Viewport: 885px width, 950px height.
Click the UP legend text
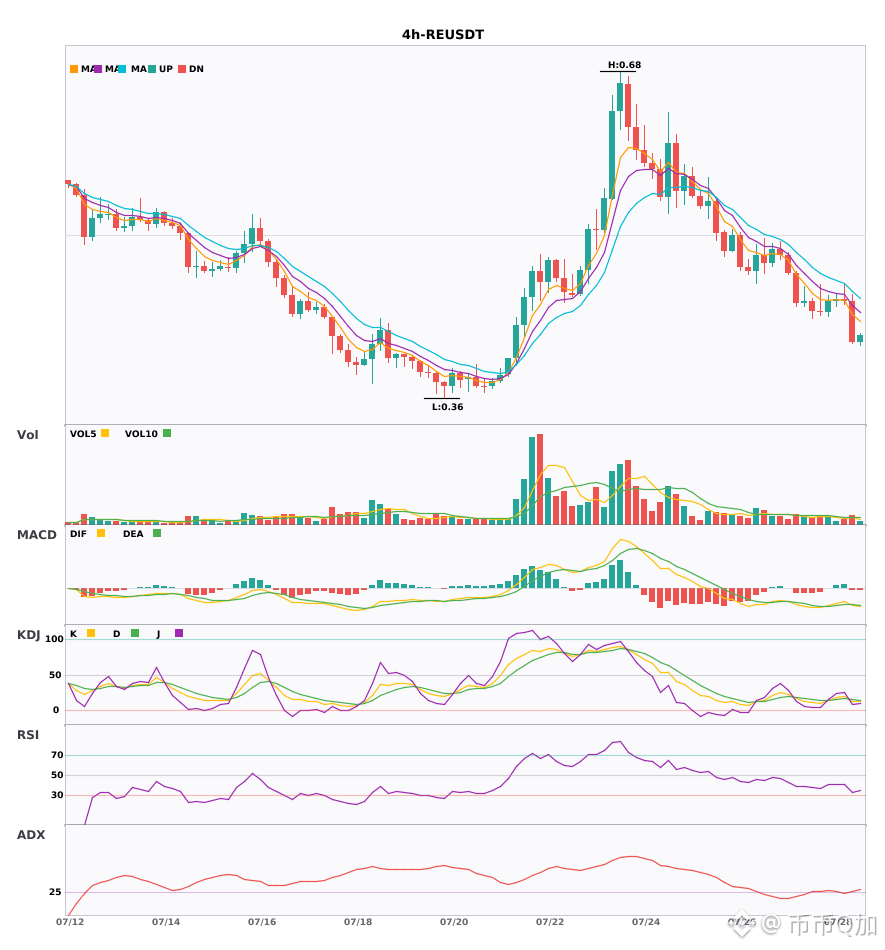click(166, 69)
